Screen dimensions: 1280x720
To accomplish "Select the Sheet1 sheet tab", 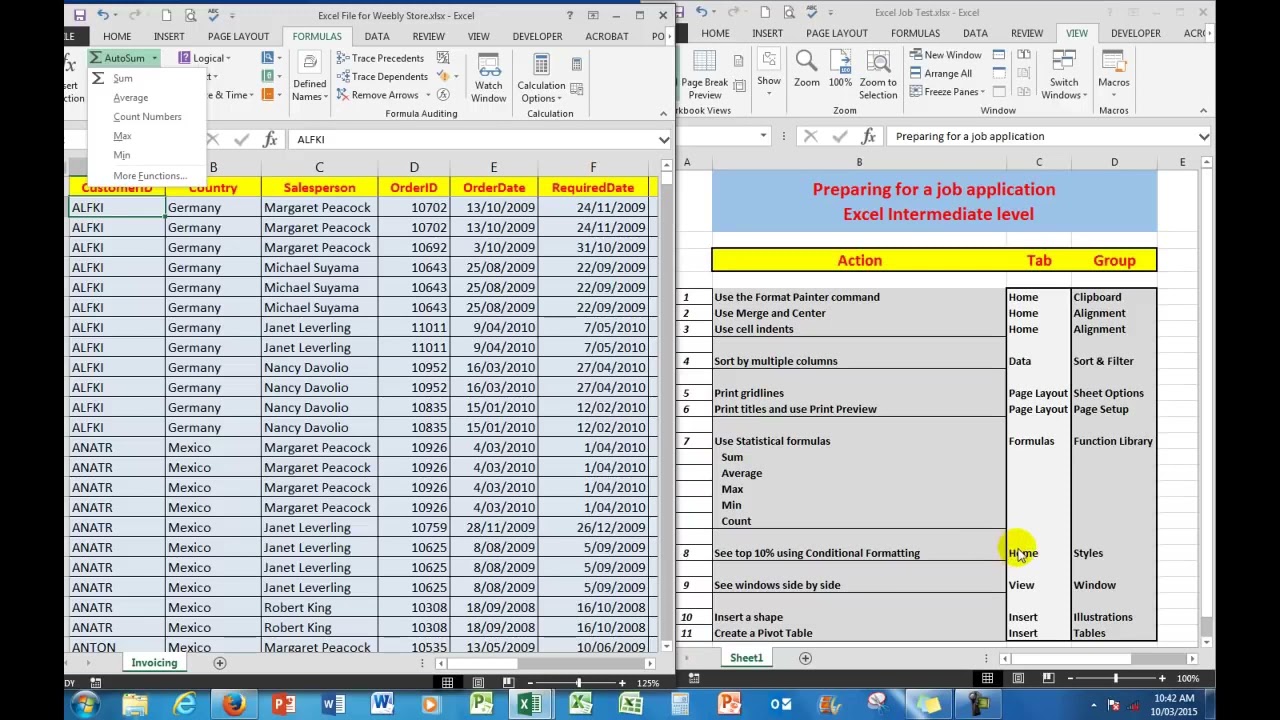I will pyautogui.click(x=746, y=657).
